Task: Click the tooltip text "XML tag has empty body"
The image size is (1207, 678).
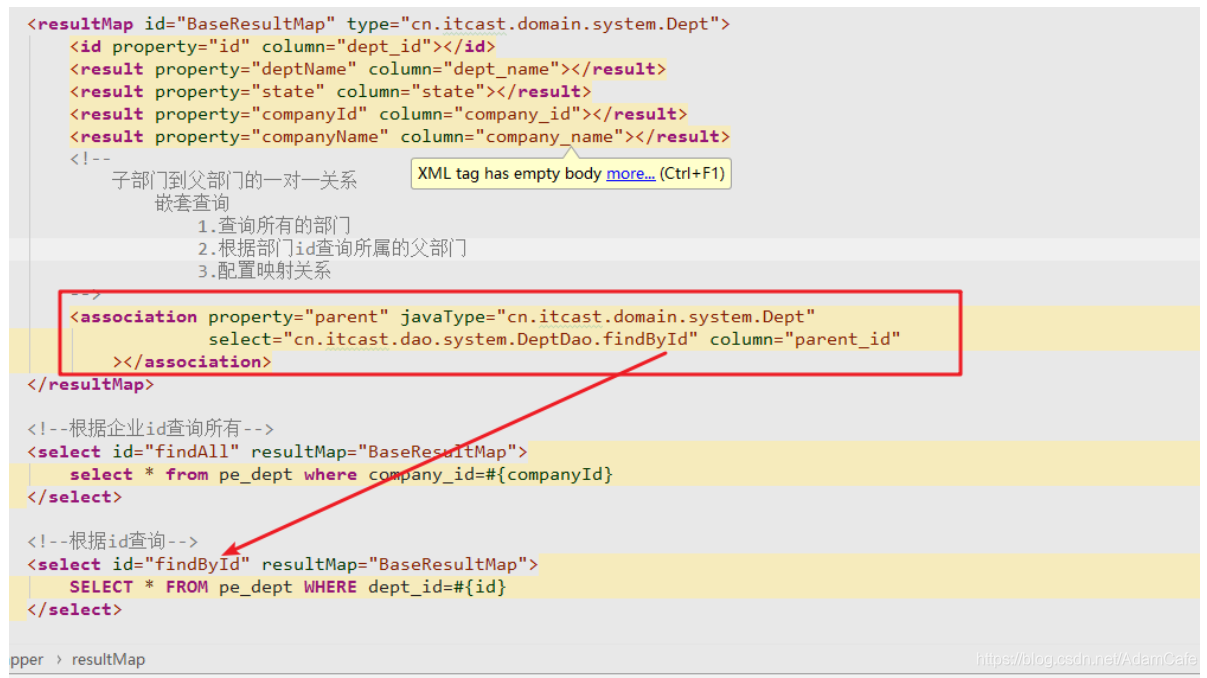Action: [x=509, y=173]
